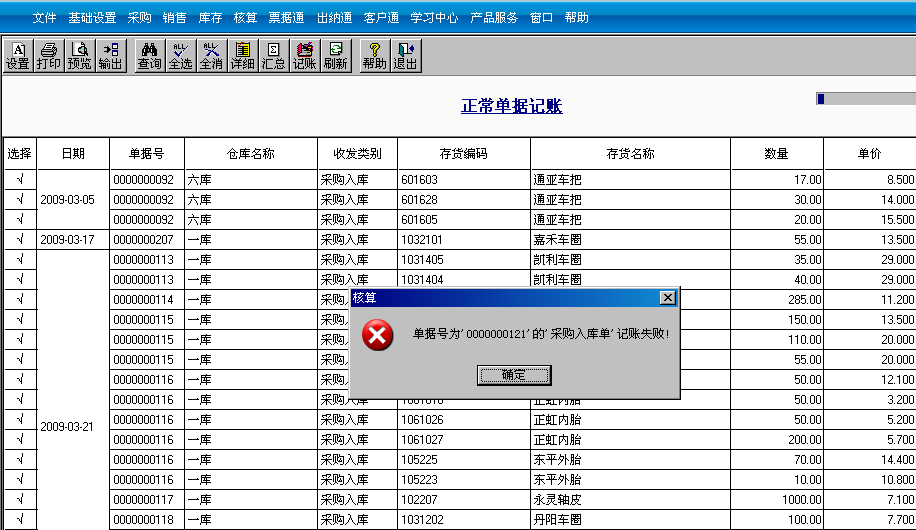Click the 正常单据记账 title link
Image resolution: width=916 pixels, height=530 pixels.
pos(512,106)
